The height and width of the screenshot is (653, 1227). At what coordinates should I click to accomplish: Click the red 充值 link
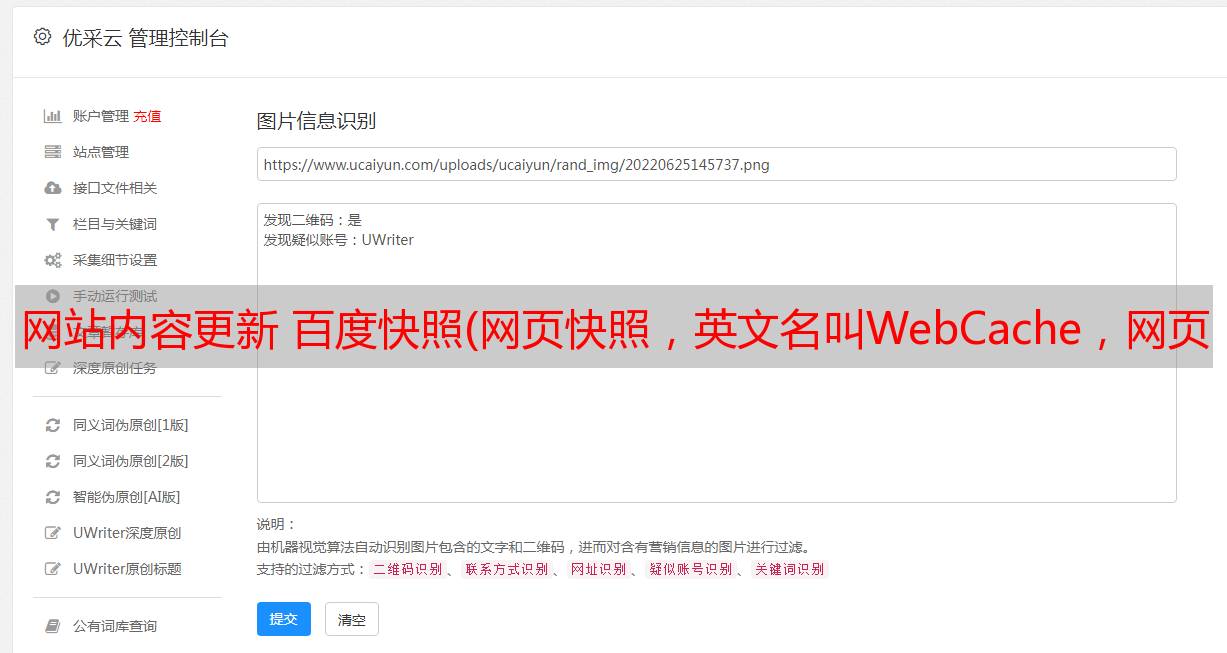[x=147, y=116]
